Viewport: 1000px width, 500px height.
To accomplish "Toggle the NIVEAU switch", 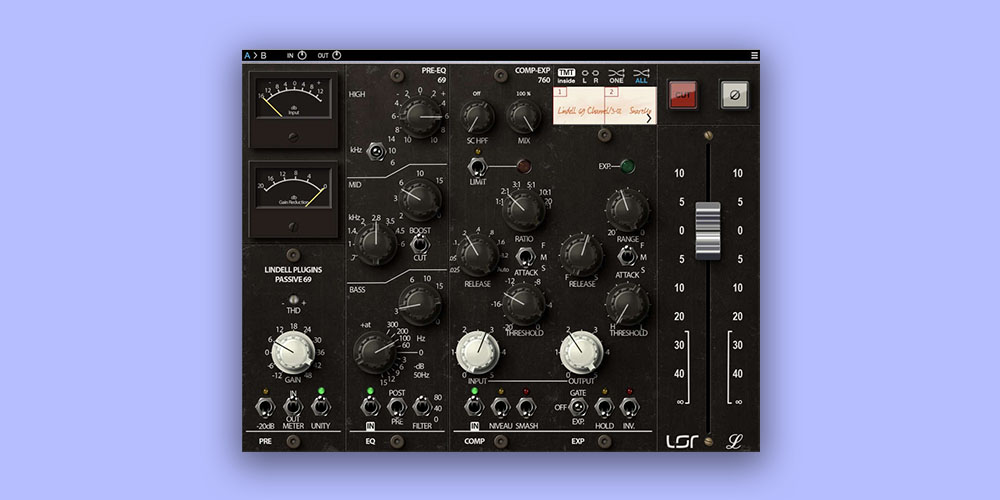I will coord(500,406).
